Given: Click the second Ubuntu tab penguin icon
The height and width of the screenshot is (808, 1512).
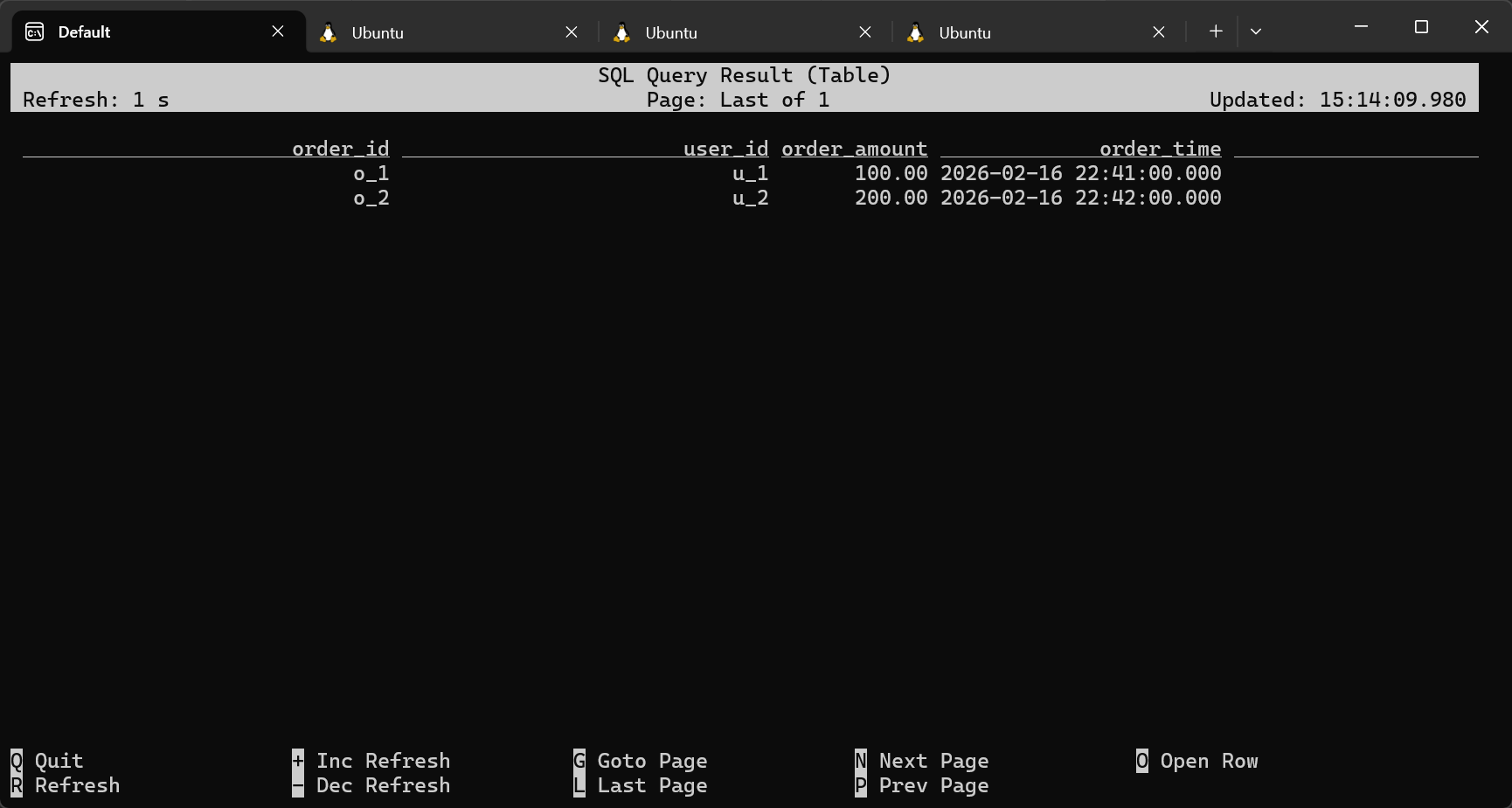Looking at the screenshot, I should click(622, 32).
